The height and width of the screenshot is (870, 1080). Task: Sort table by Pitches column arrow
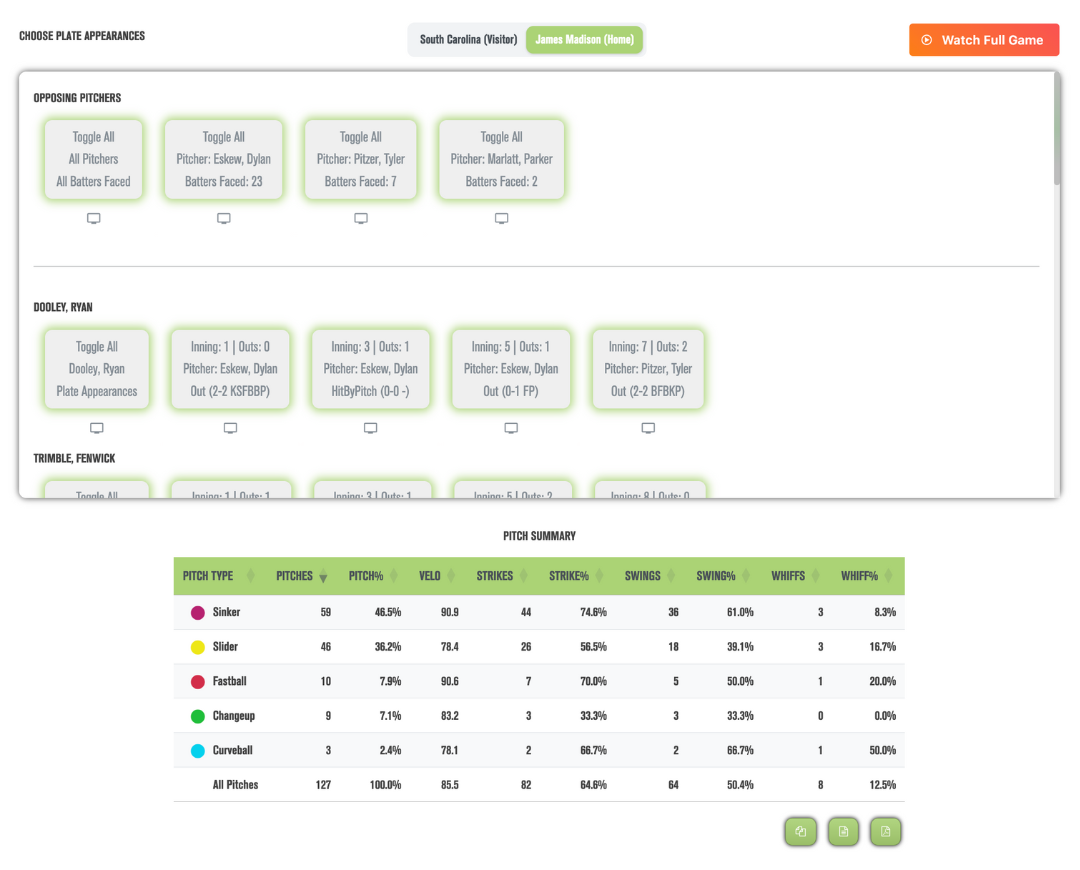[323, 577]
